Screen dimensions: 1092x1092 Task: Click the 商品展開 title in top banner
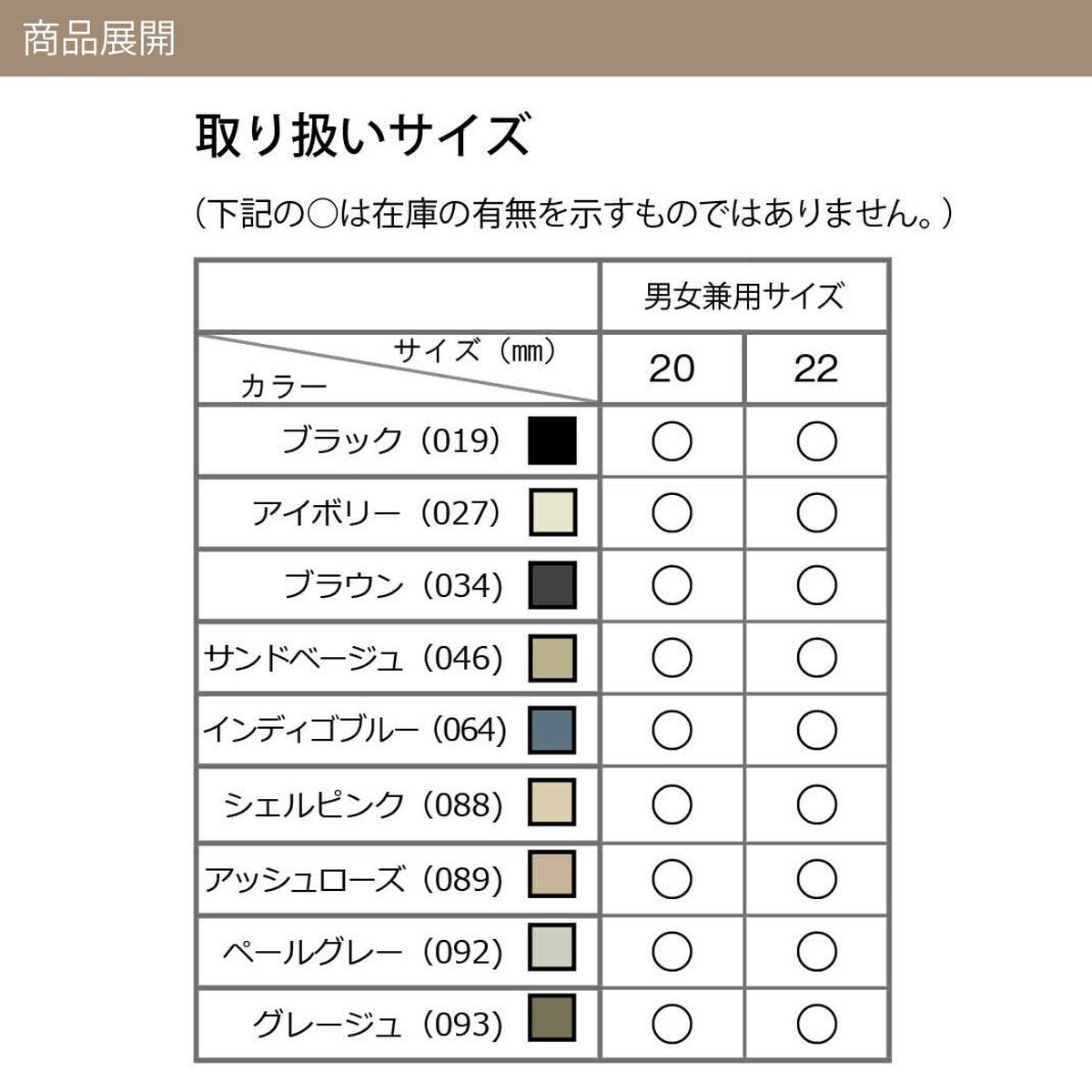pyautogui.click(x=98, y=38)
